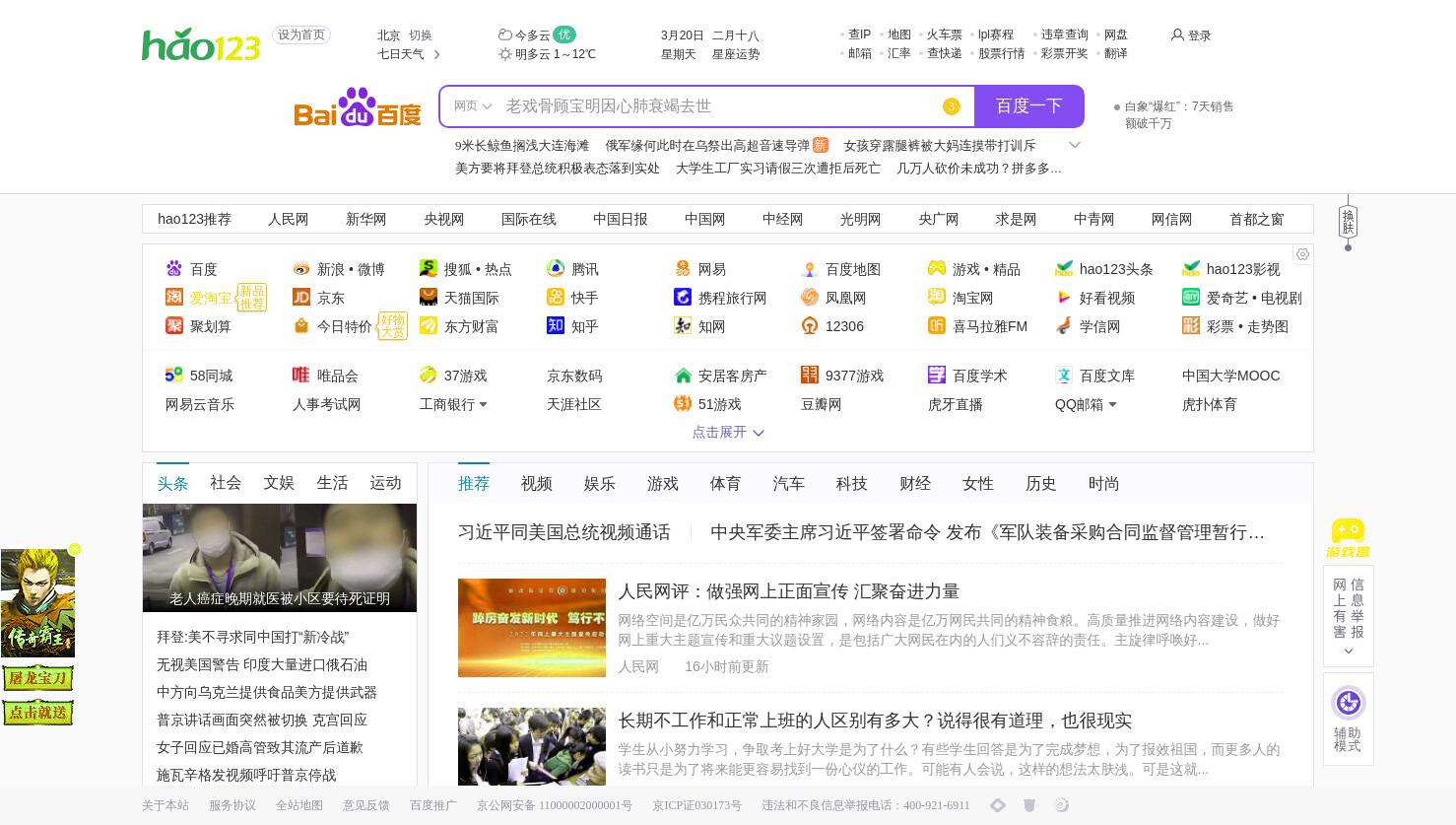Expand 工商银行 bank dropdown
This screenshot has width=1456, height=825.
[483, 404]
